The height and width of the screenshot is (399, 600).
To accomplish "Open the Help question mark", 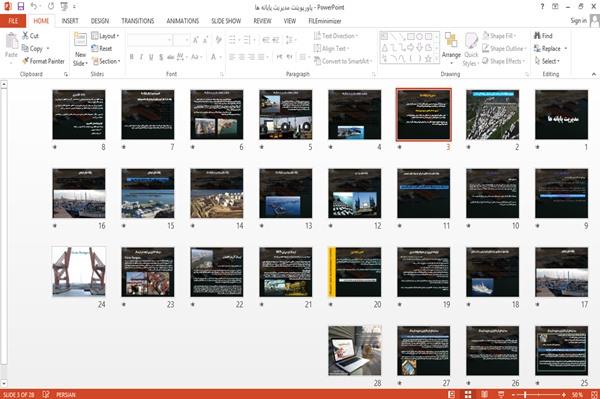I will 542,7.
